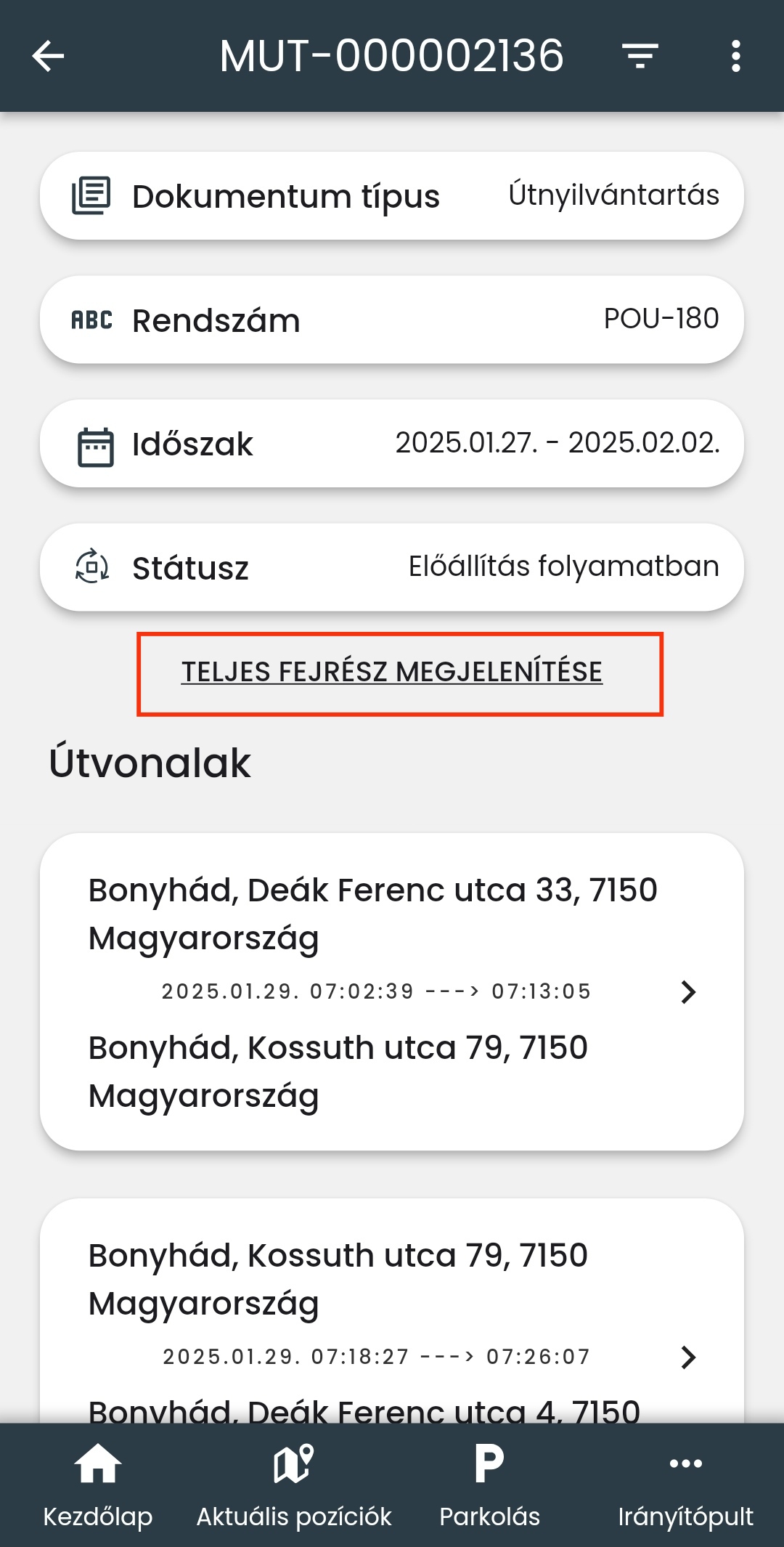Open the three-dot overflow menu

735,56
